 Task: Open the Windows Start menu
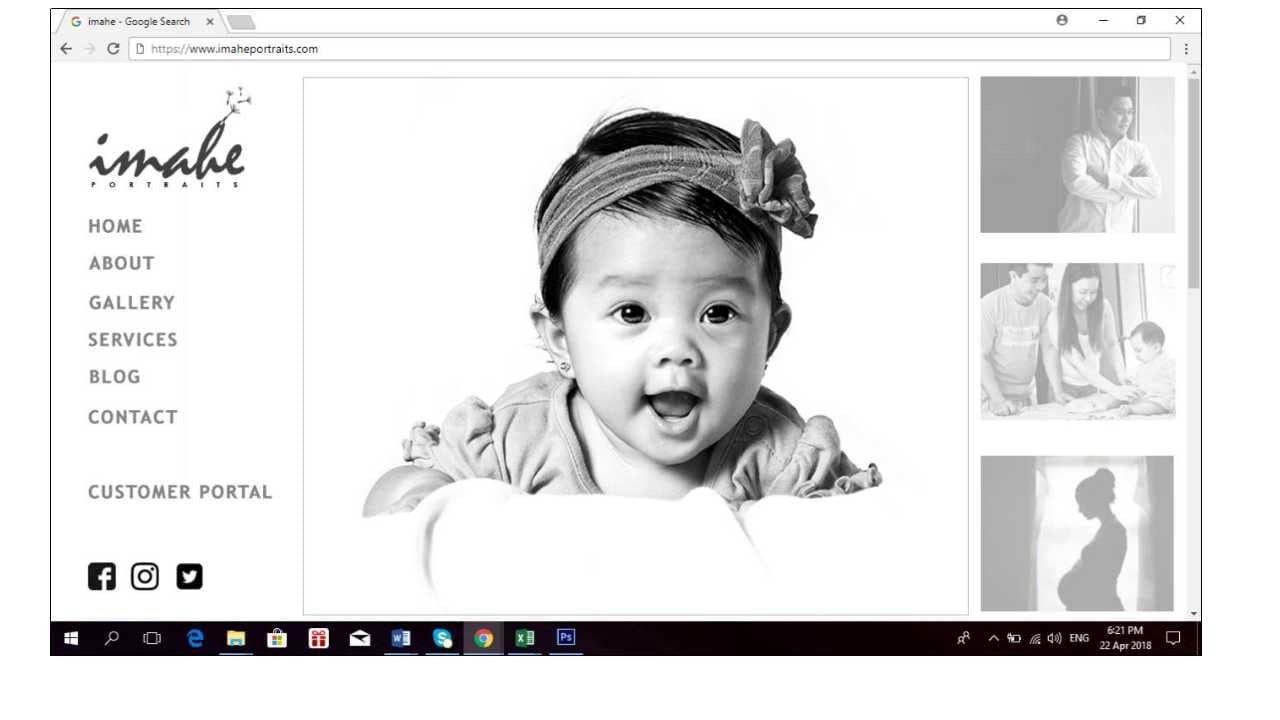[x=70, y=637]
